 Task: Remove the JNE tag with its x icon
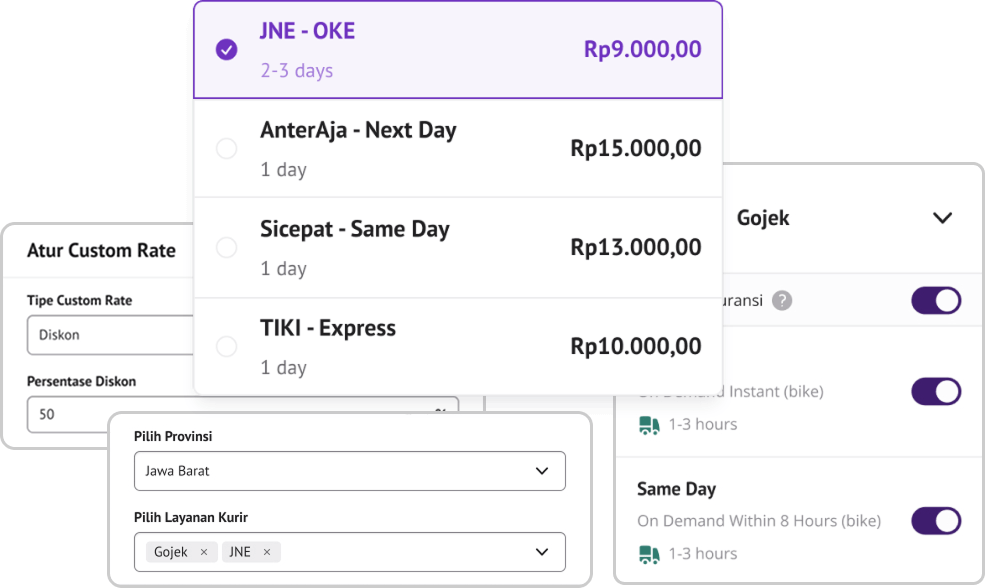(267, 552)
